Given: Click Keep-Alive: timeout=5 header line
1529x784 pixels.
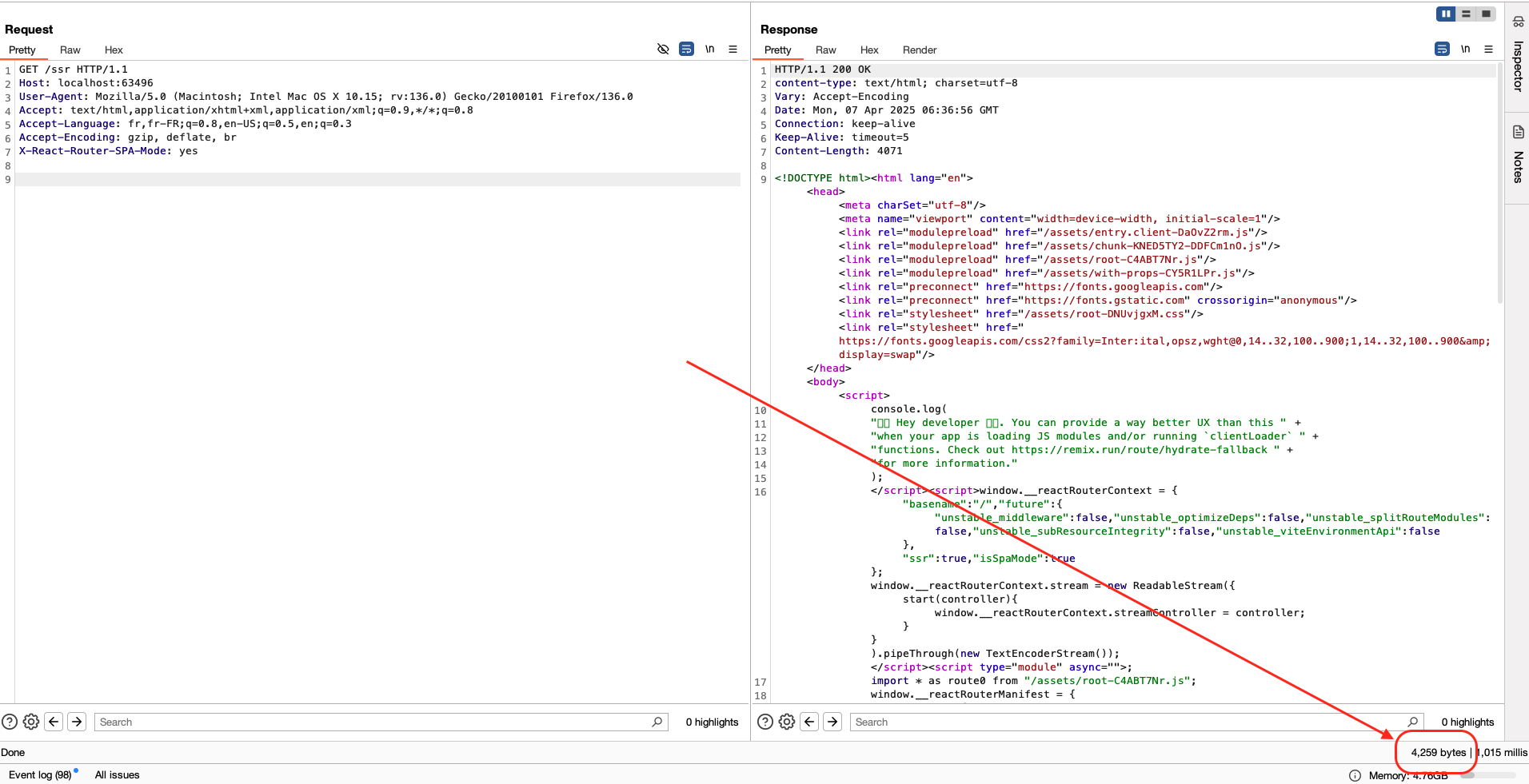Looking at the screenshot, I should [x=841, y=137].
